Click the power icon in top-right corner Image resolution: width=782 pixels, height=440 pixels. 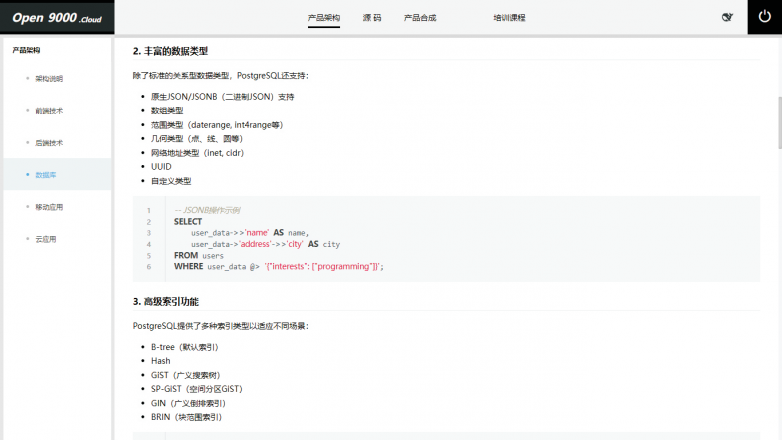click(764, 17)
